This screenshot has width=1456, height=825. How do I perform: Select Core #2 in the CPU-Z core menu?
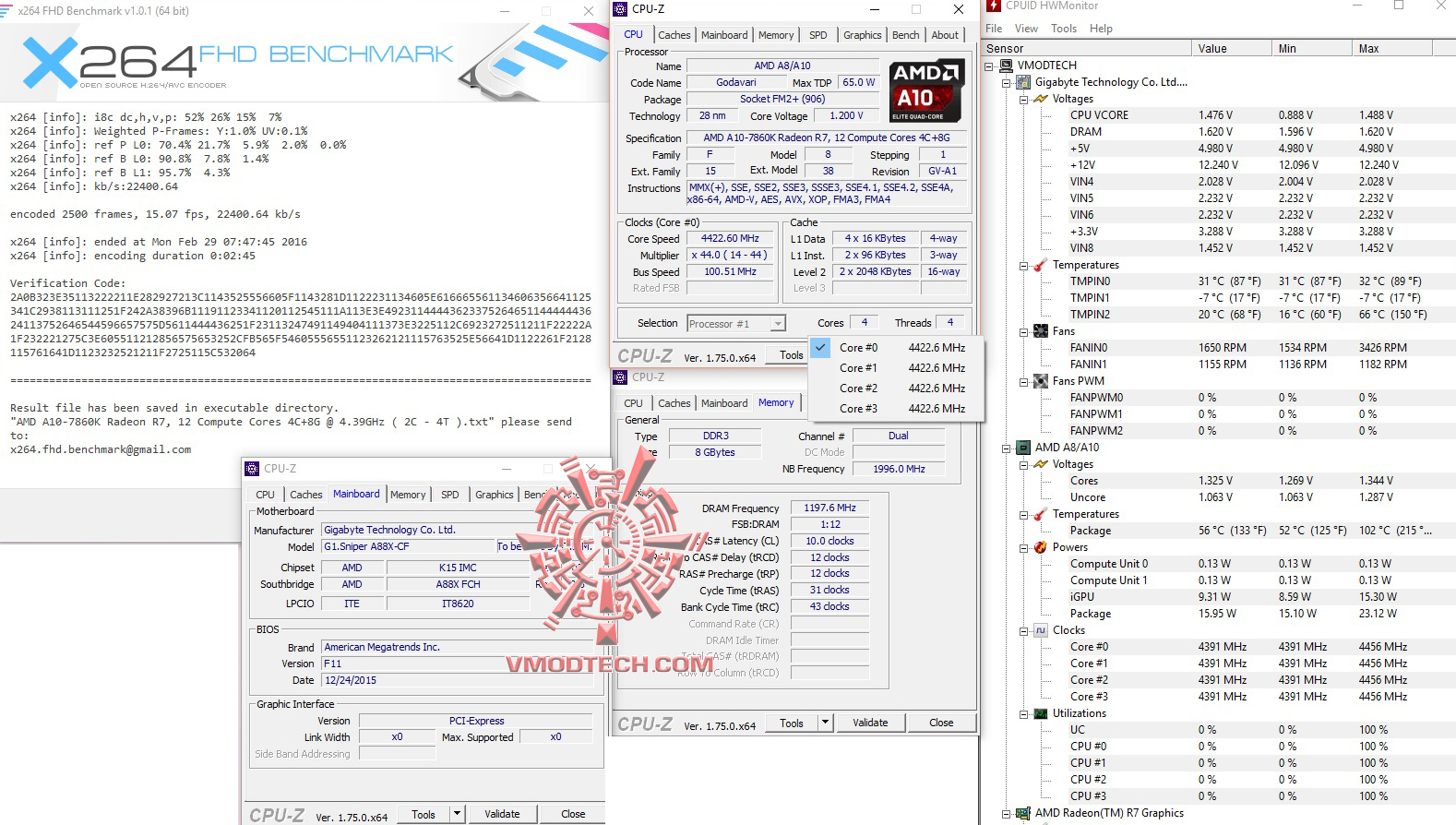895,389
